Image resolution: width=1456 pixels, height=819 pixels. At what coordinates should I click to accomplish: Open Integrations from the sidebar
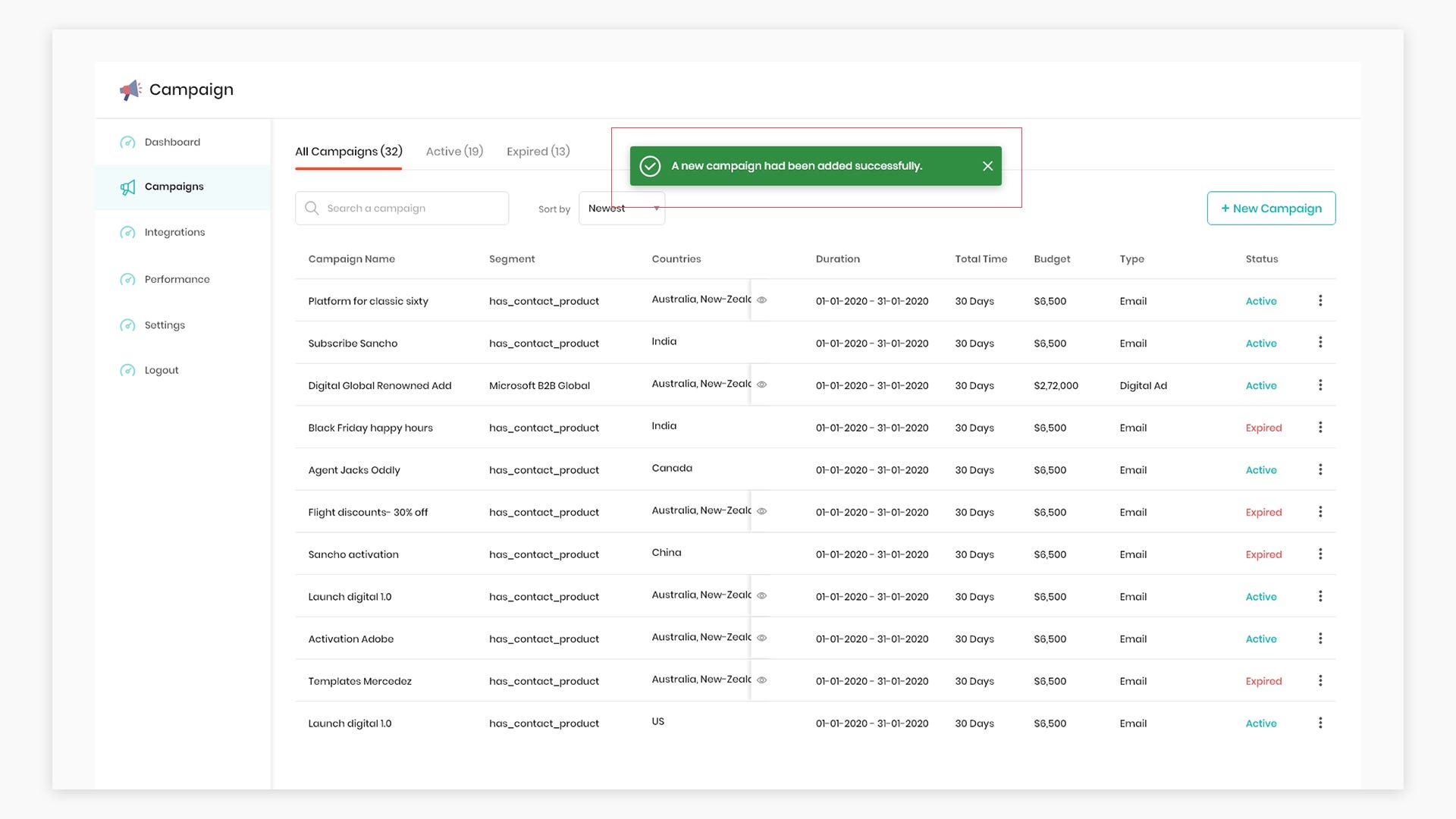coord(174,233)
